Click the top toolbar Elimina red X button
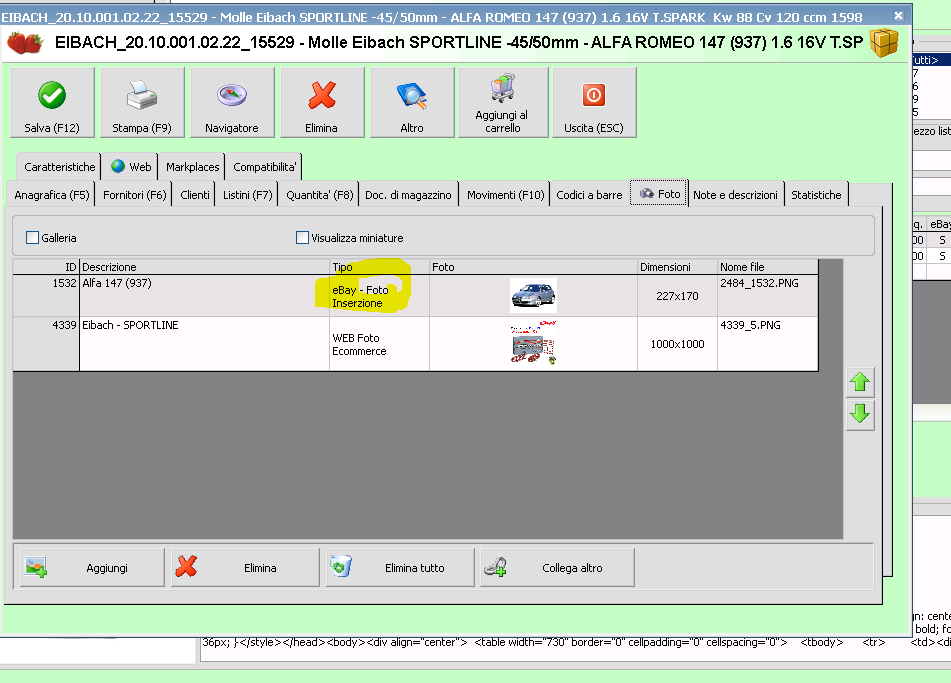Image resolution: width=951 pixels, height=683 pixels. pyautogui.click(x=321, y=103)
